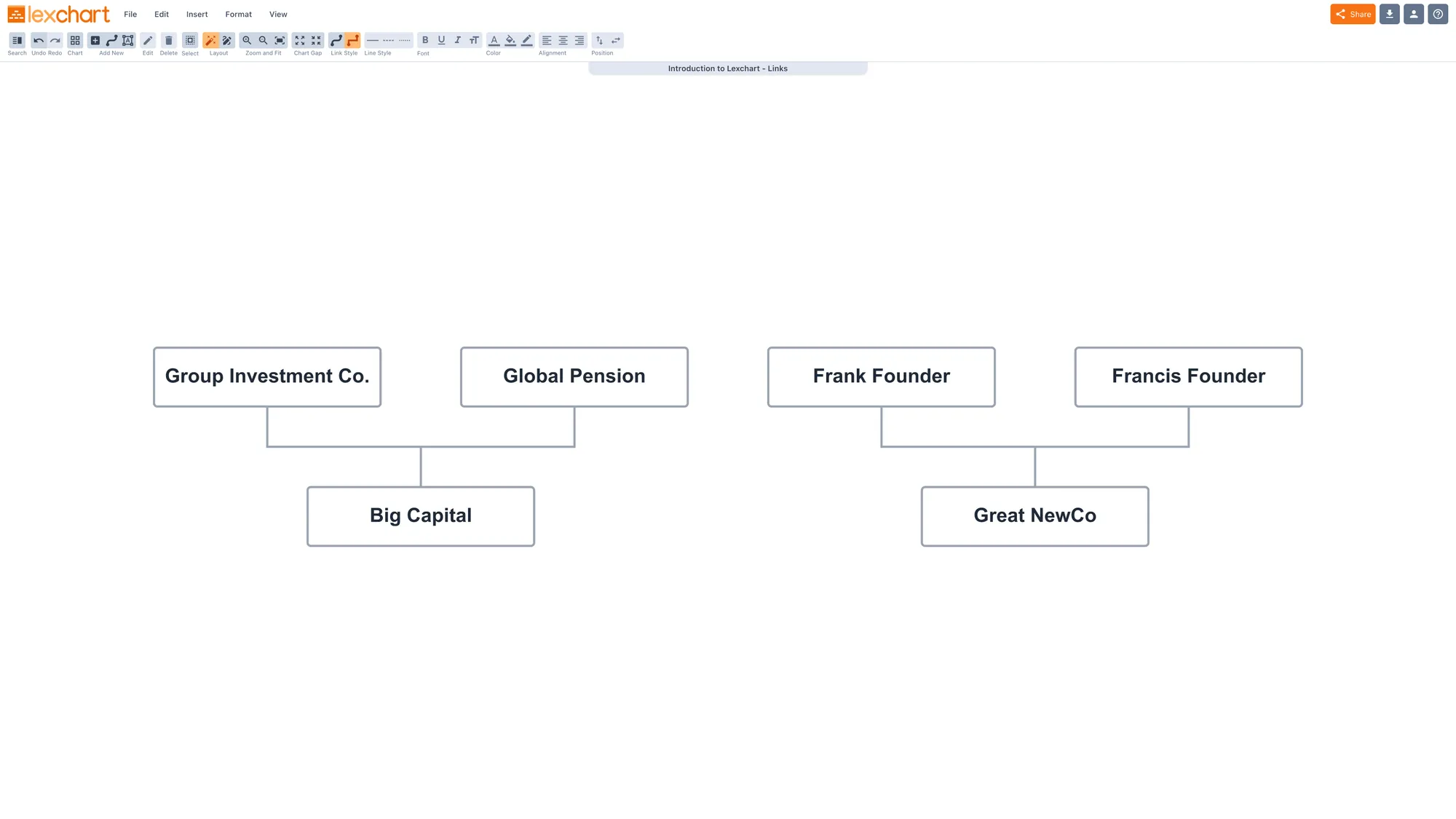Click the Layout arrangement icon
Viewport: 1456px width, 819px height.
[x=211, y=40]
